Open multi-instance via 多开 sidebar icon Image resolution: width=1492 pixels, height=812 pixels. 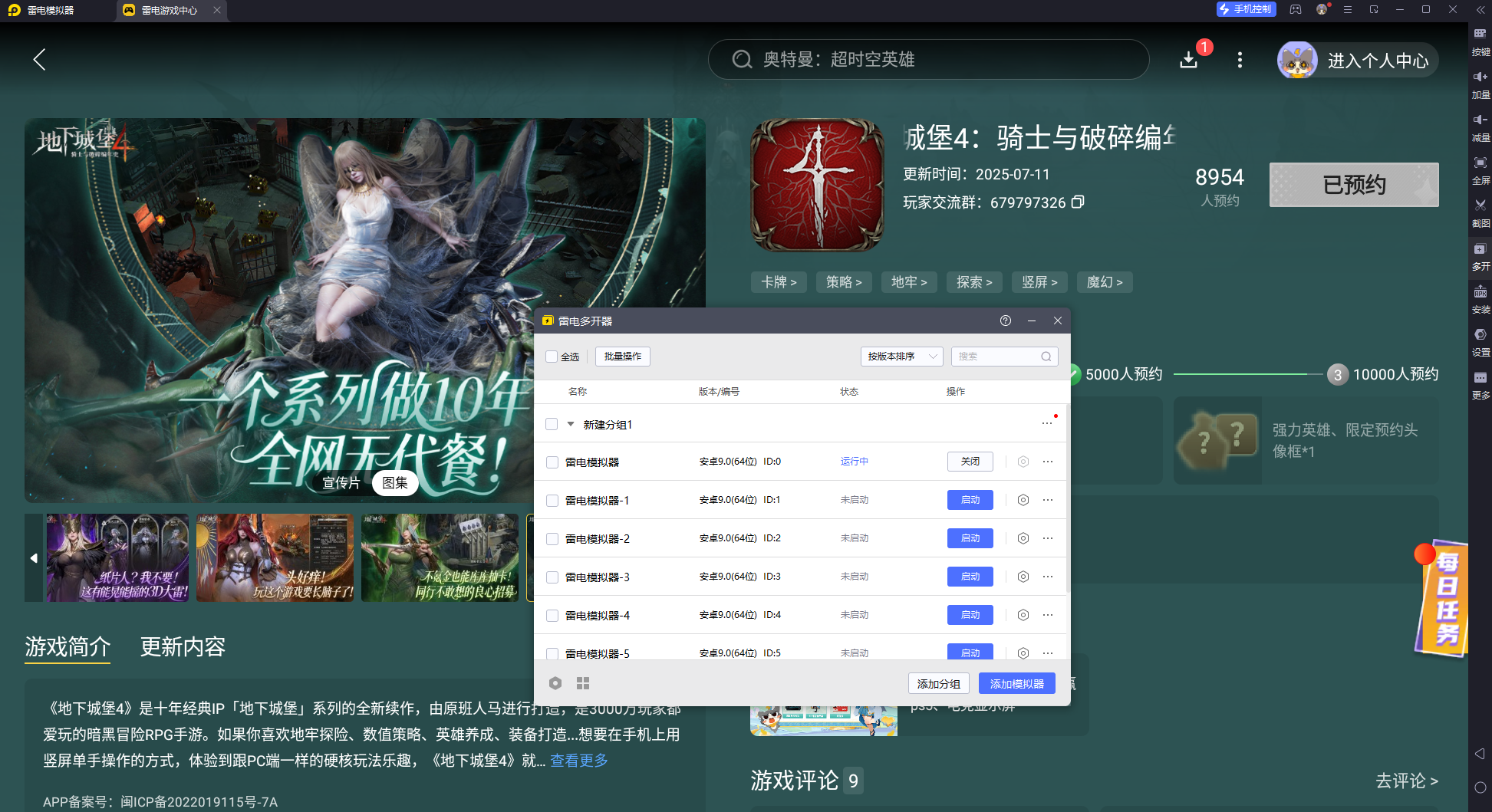(x=1480, y=256)
